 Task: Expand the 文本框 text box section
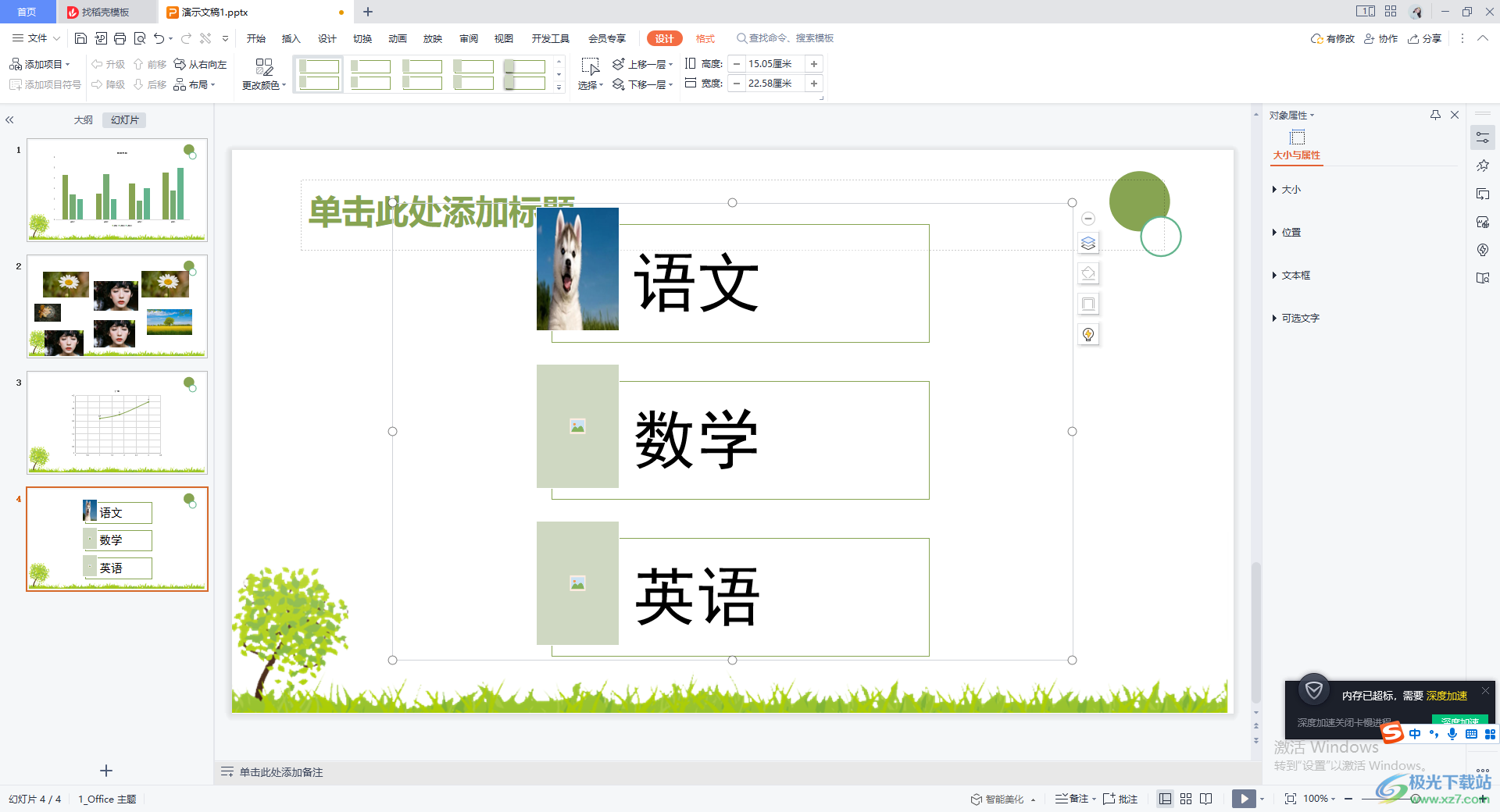click(1291, 276)
